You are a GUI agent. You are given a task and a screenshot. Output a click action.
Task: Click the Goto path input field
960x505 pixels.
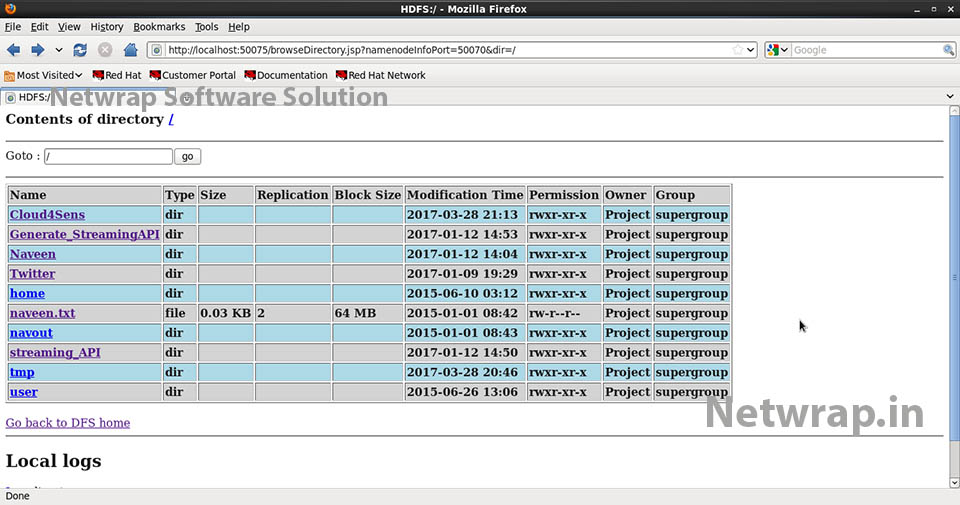[108, 157]
